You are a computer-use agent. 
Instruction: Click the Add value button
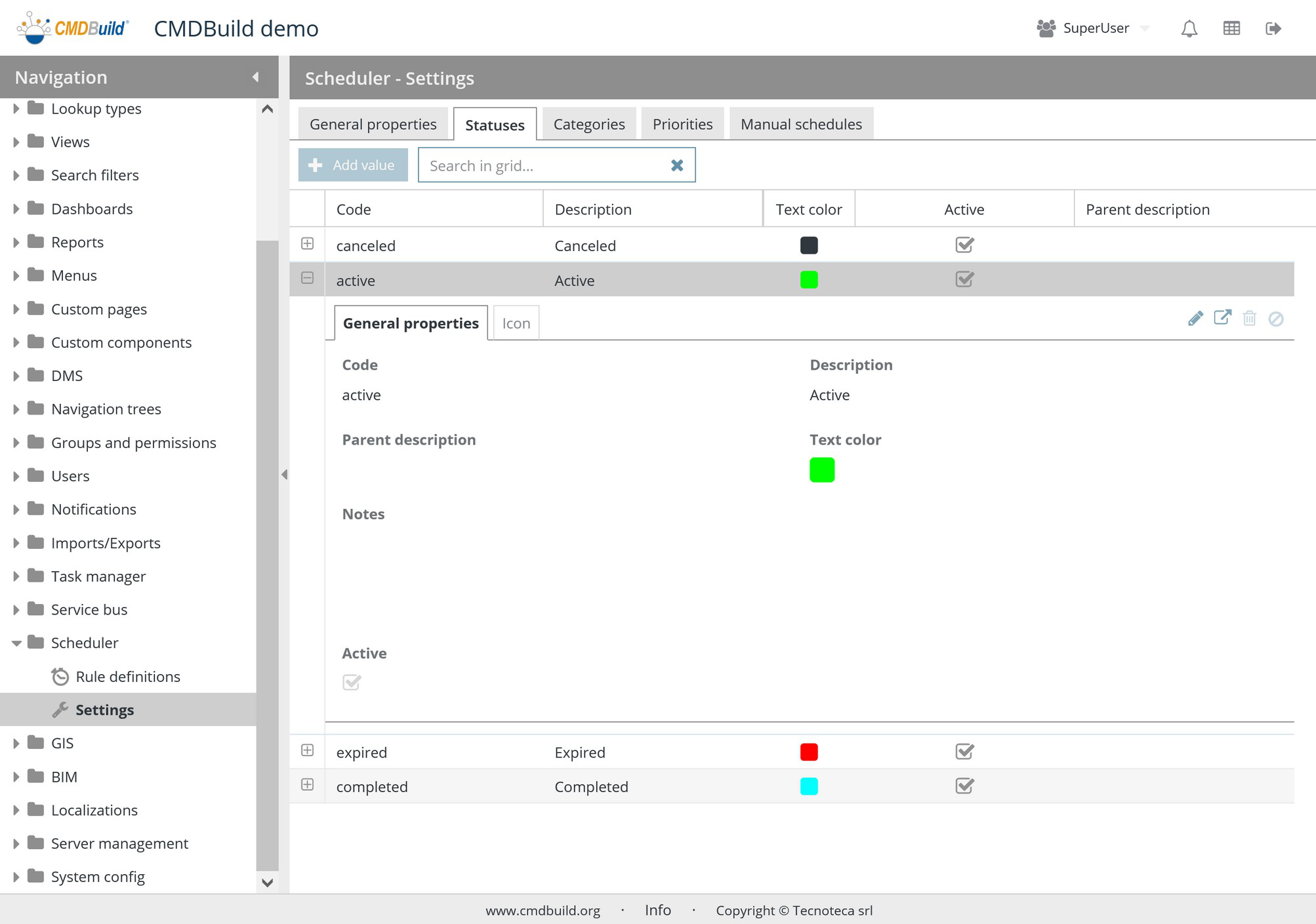tap(353, 165)
